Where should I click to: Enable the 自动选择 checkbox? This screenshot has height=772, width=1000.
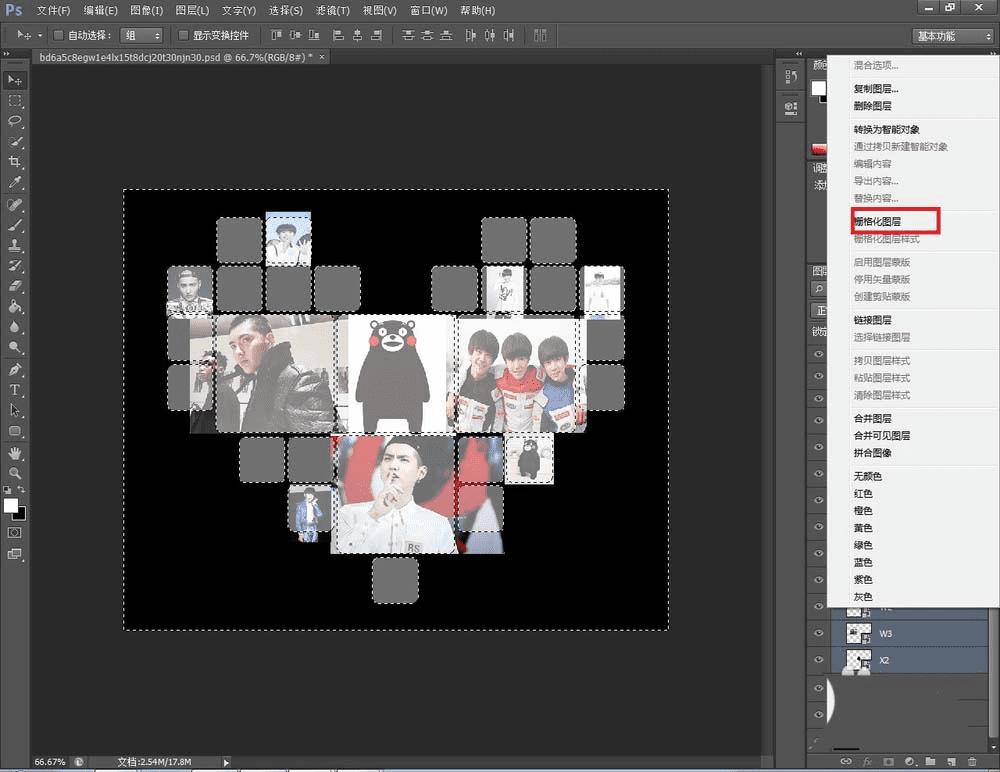click(59, 36)
